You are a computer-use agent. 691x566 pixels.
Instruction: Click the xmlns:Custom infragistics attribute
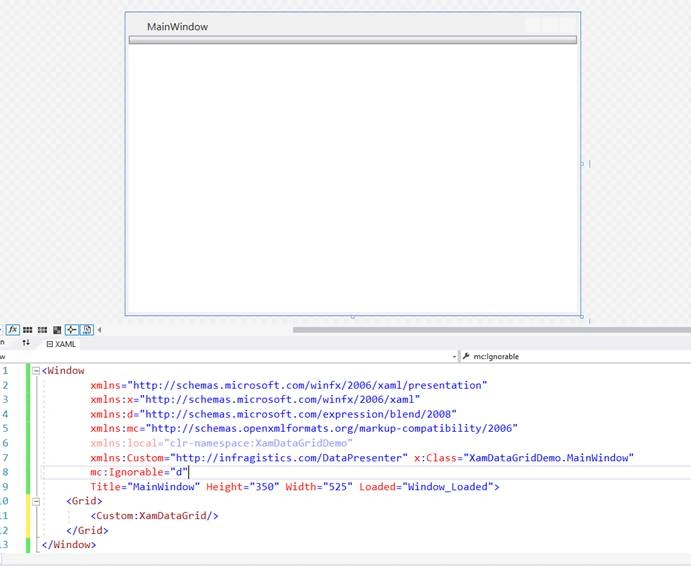coord(249,458)
